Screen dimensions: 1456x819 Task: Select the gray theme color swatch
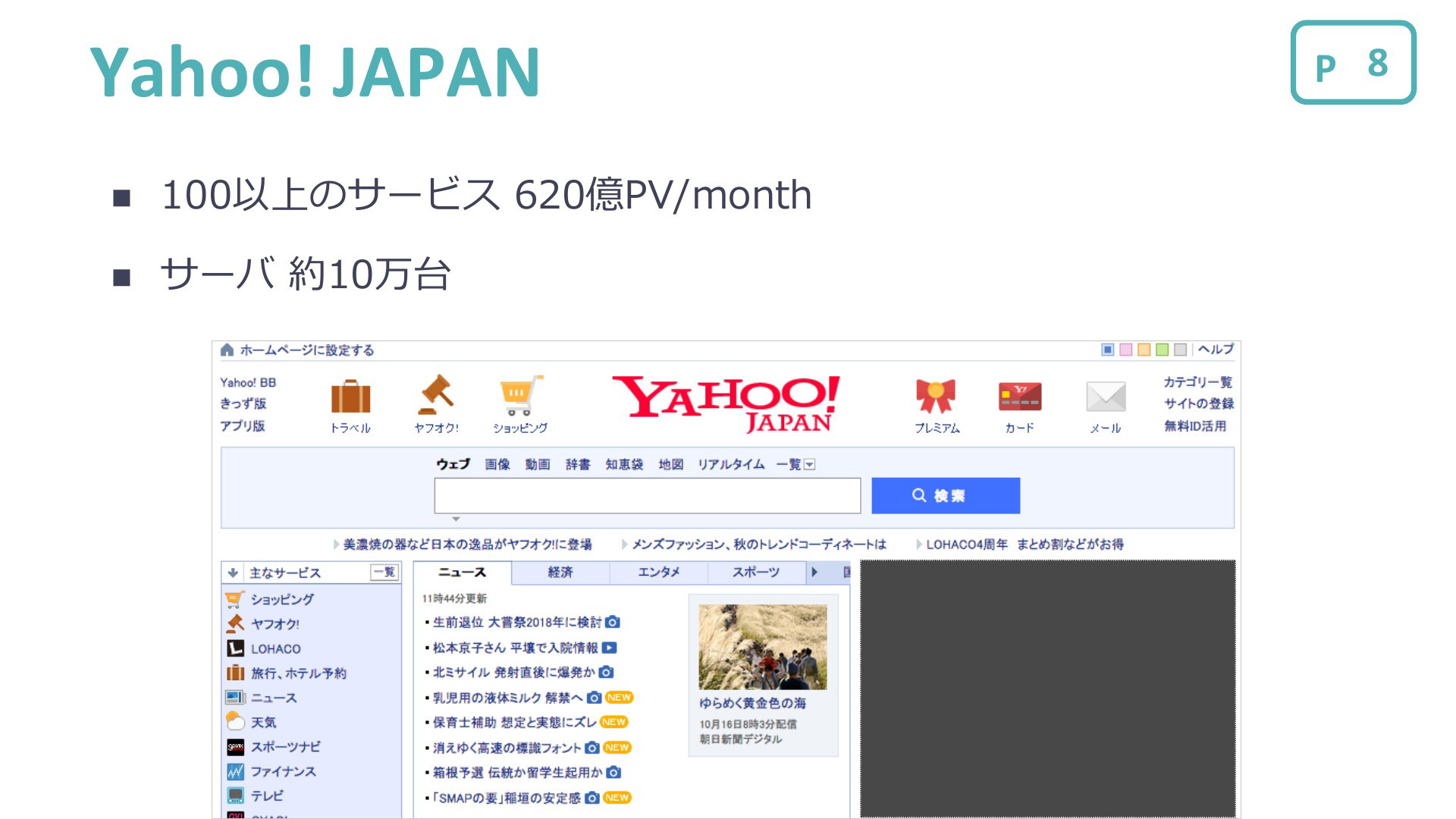[1180, 350]
